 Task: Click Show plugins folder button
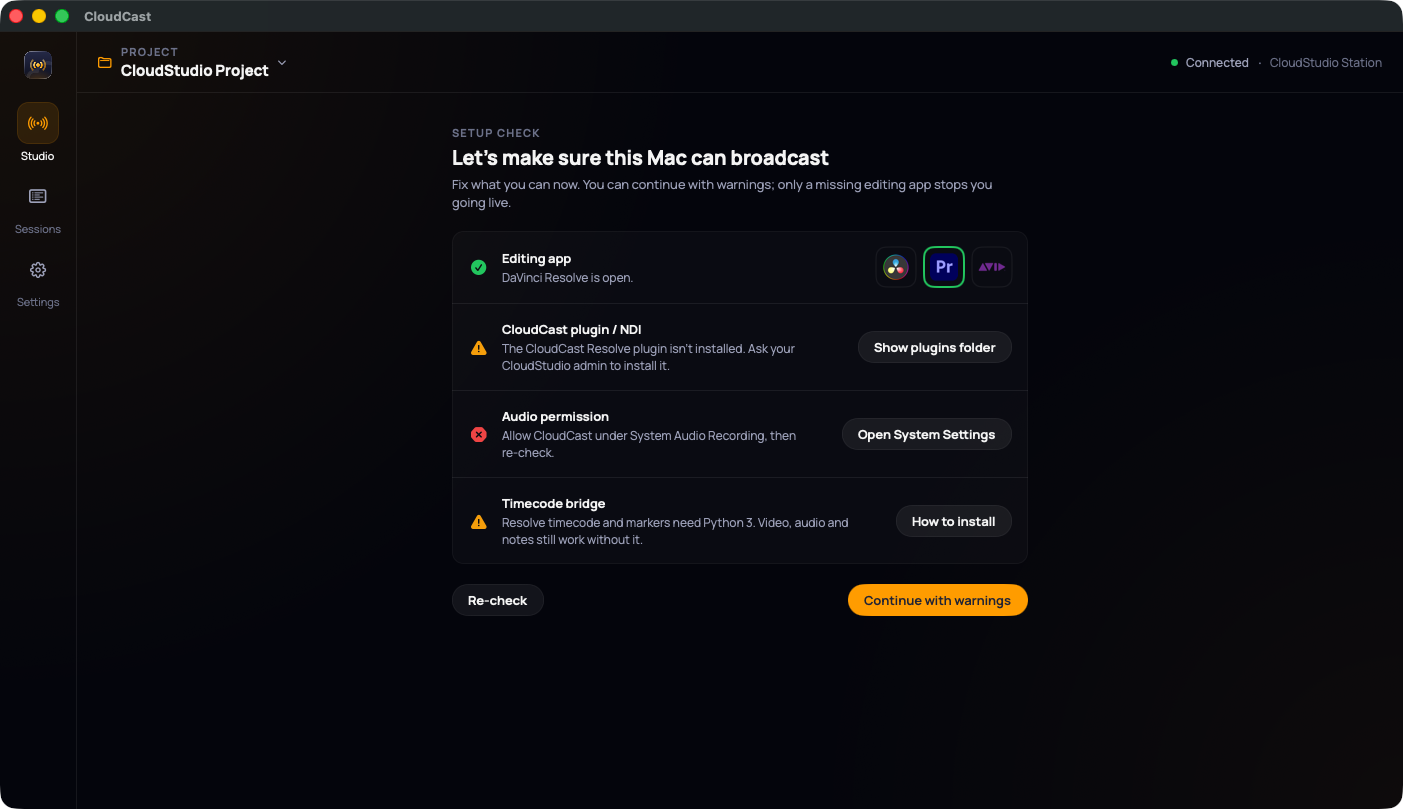(935, 348)
